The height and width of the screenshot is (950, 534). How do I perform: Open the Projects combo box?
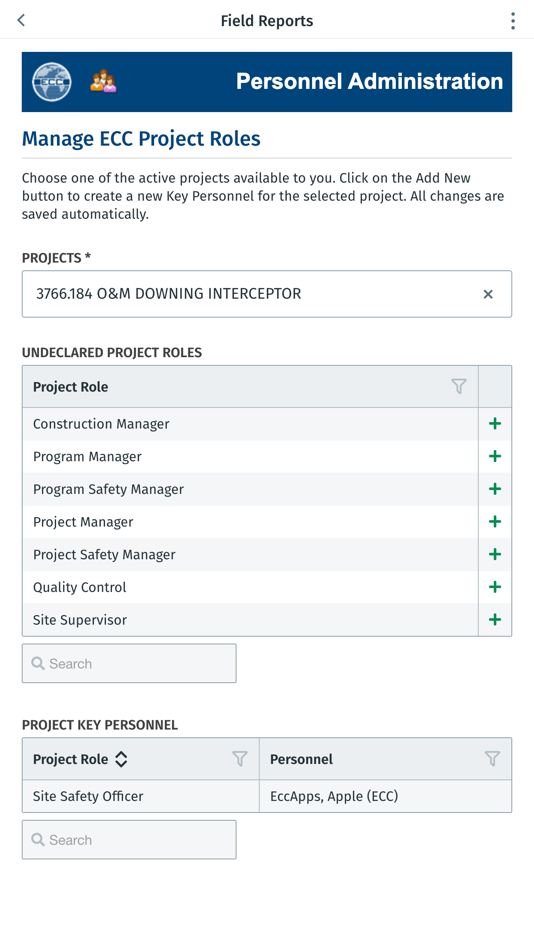(267, 294)
